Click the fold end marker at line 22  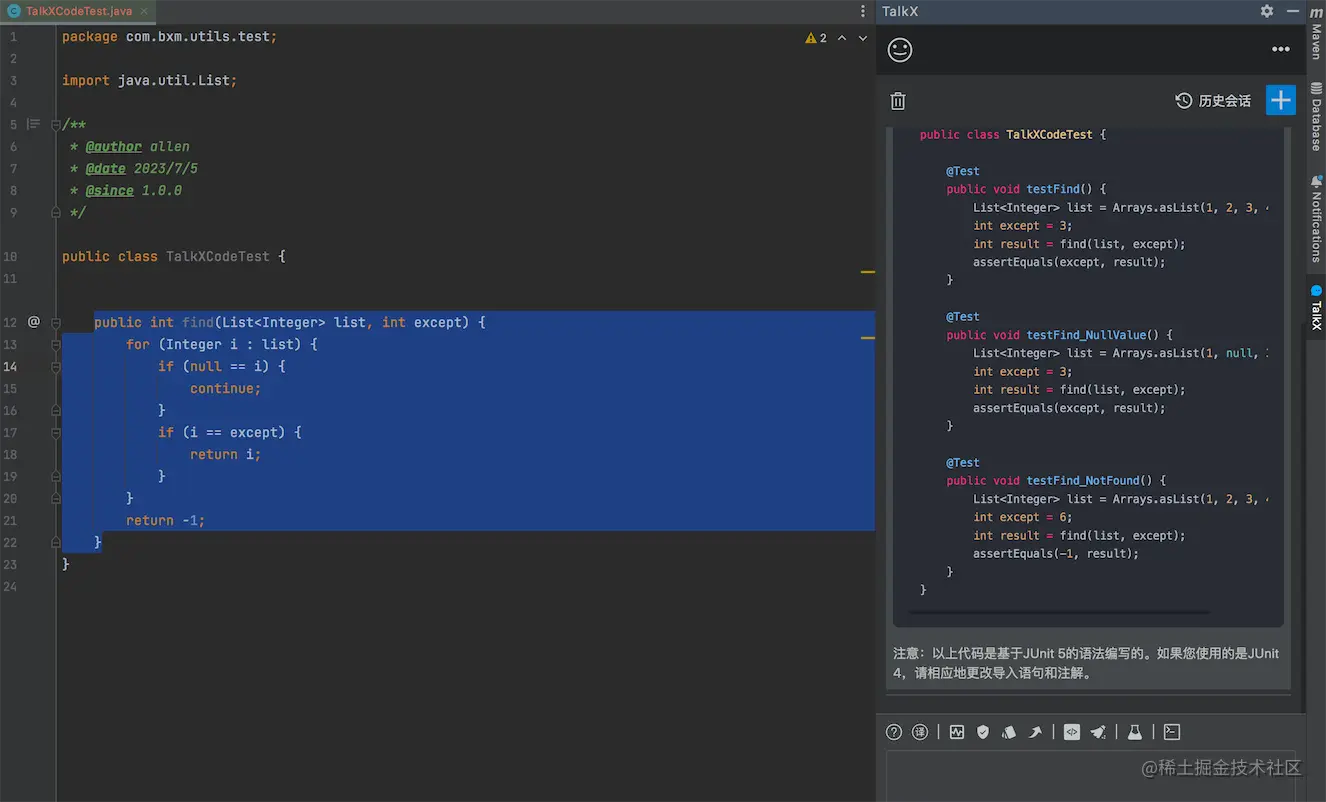[56, 542]
